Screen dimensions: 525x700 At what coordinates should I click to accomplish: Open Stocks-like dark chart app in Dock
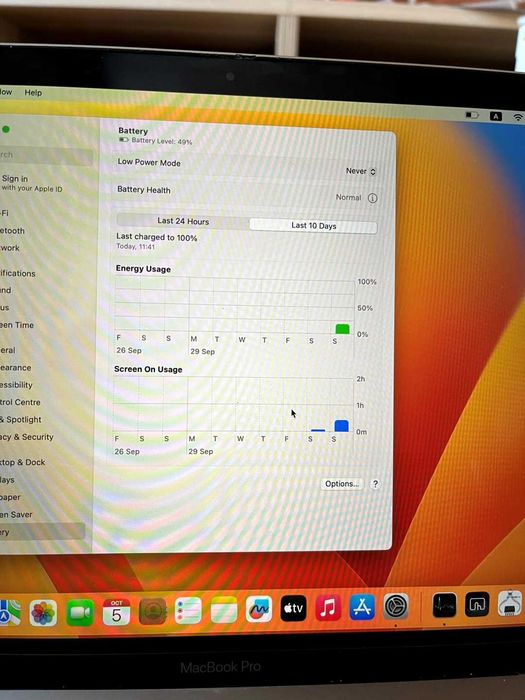(x=444, y=605)
